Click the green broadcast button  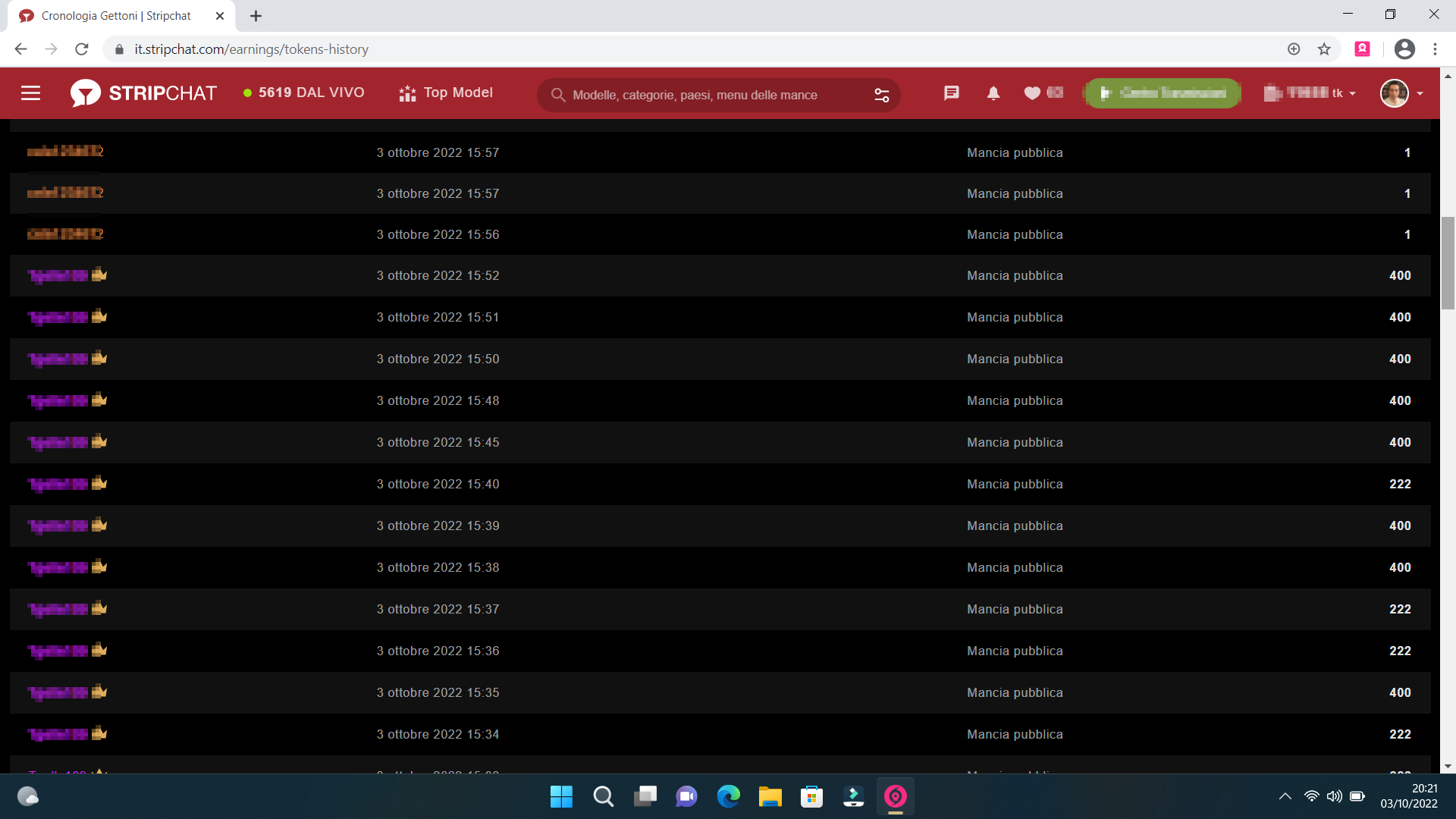click(1163, 93)
